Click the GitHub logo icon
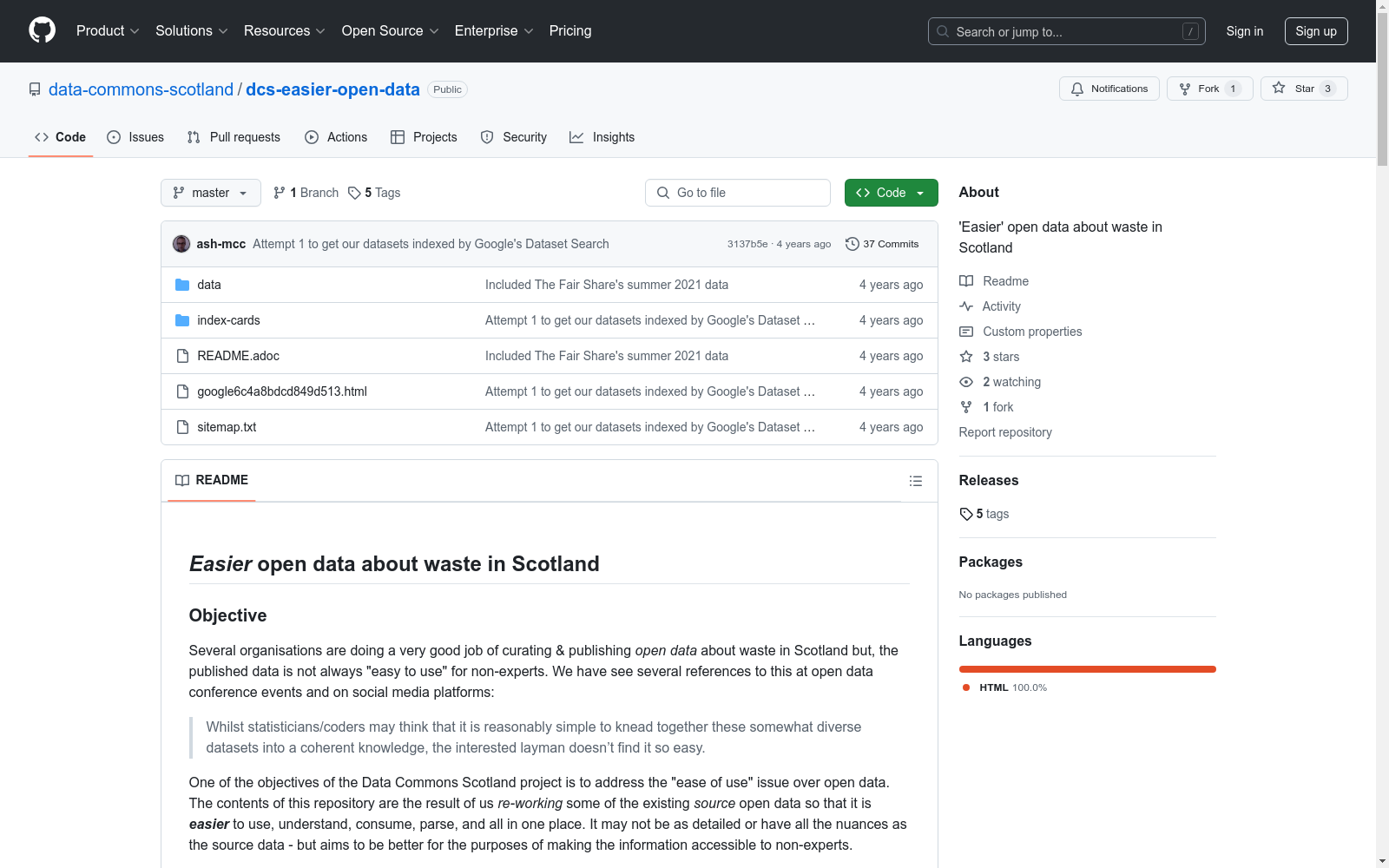This screenshot has height=868, width=1389. coord(42,30)
